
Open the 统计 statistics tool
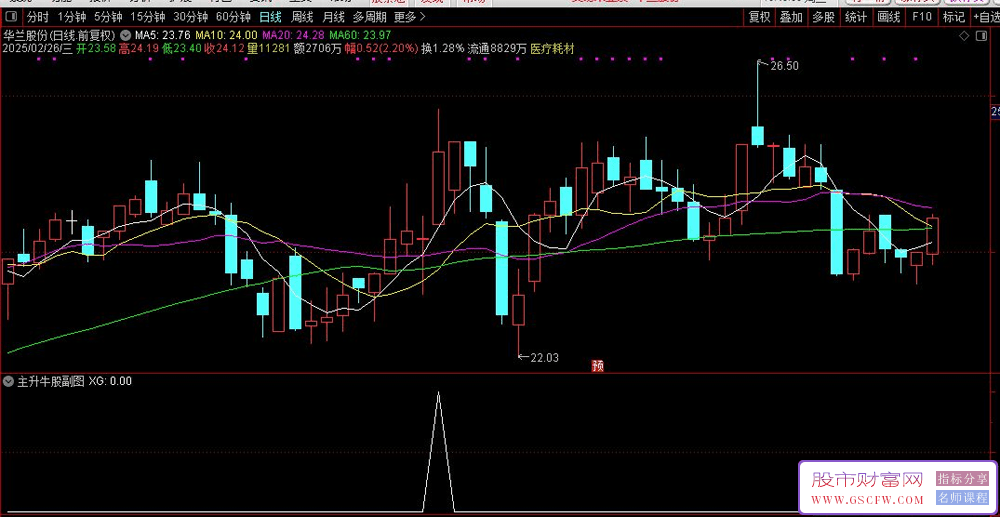click(x=856, y=17)
